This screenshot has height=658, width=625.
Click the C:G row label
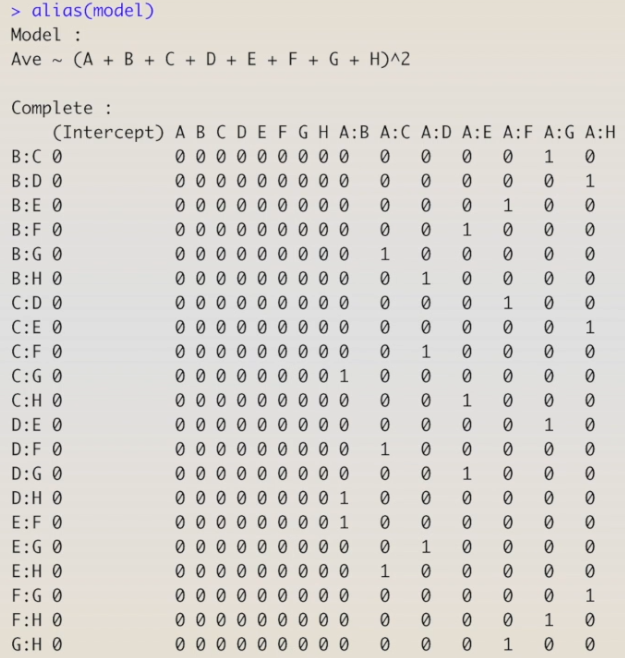(x=26, y=376)
